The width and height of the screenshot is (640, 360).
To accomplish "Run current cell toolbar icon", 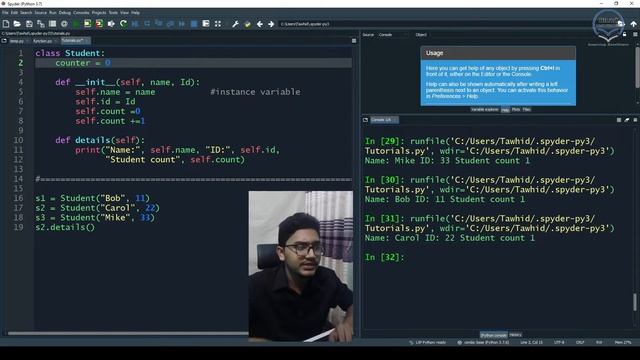I will coord(87,24).
